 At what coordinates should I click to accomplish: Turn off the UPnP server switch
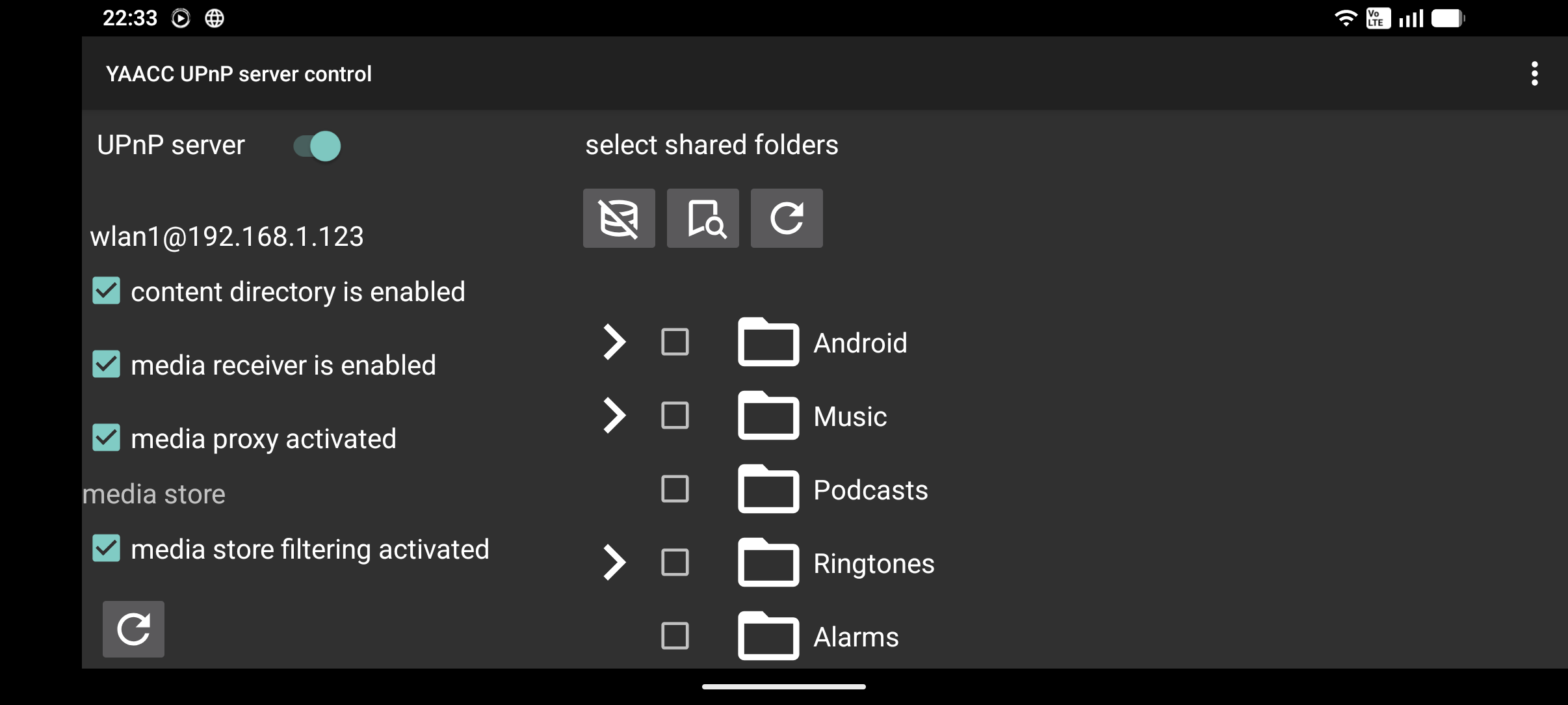(317, 146)
